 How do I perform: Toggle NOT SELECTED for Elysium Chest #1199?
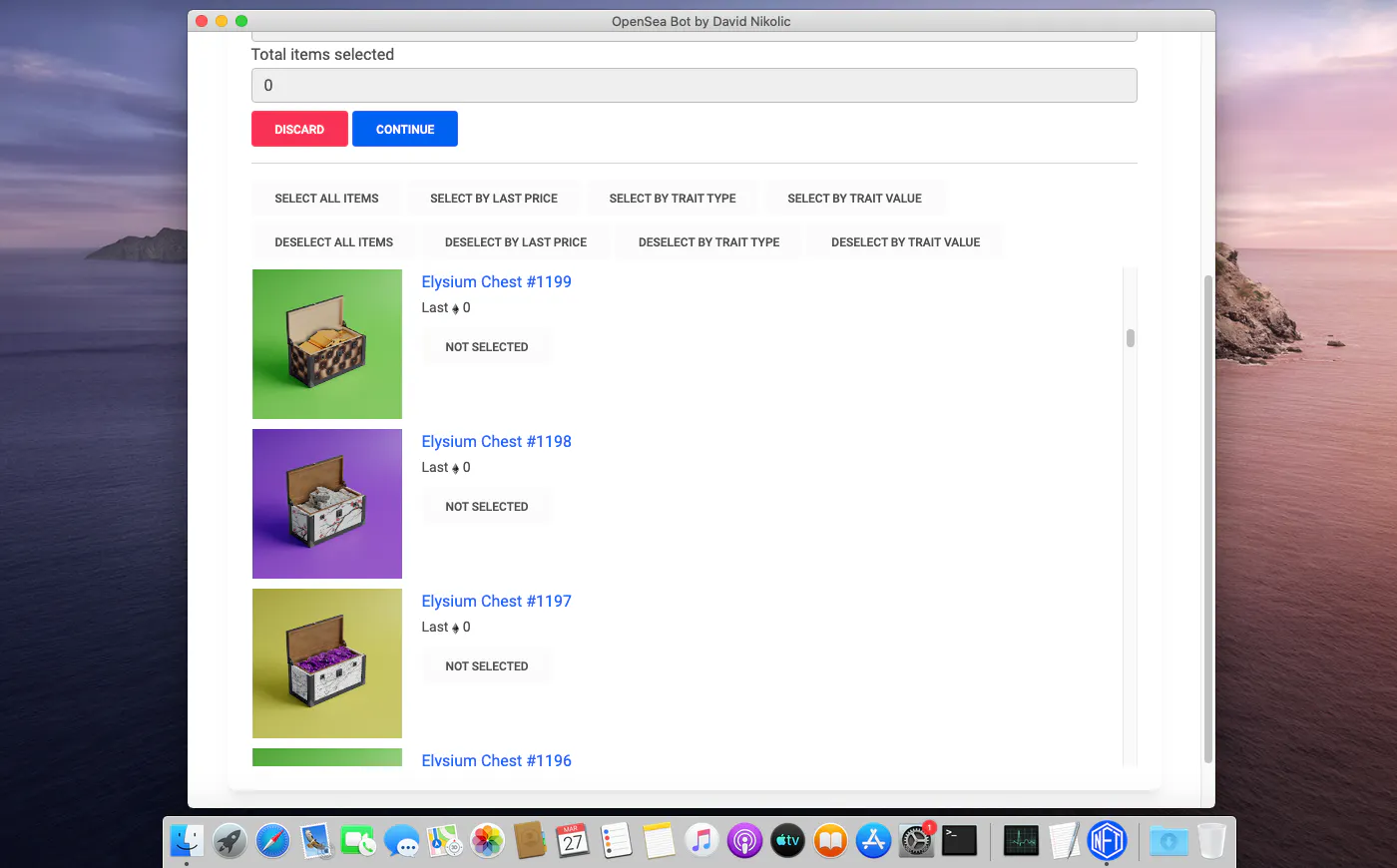(x=486, y=347)
